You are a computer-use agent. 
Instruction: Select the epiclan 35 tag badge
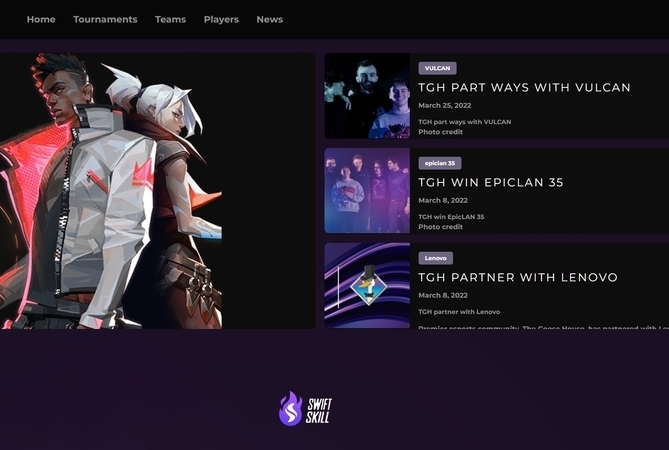[440, 163]
